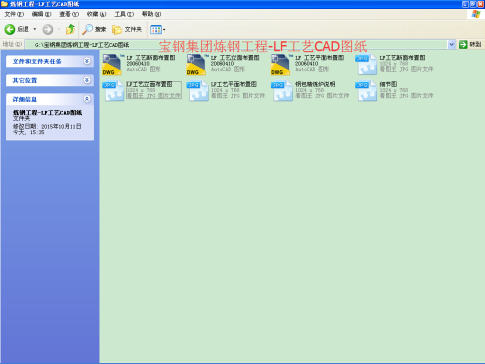Select the LF工艺断面布置图 JPG icon
This screenshot has height=364, width=485.
[x=366, y=65]
